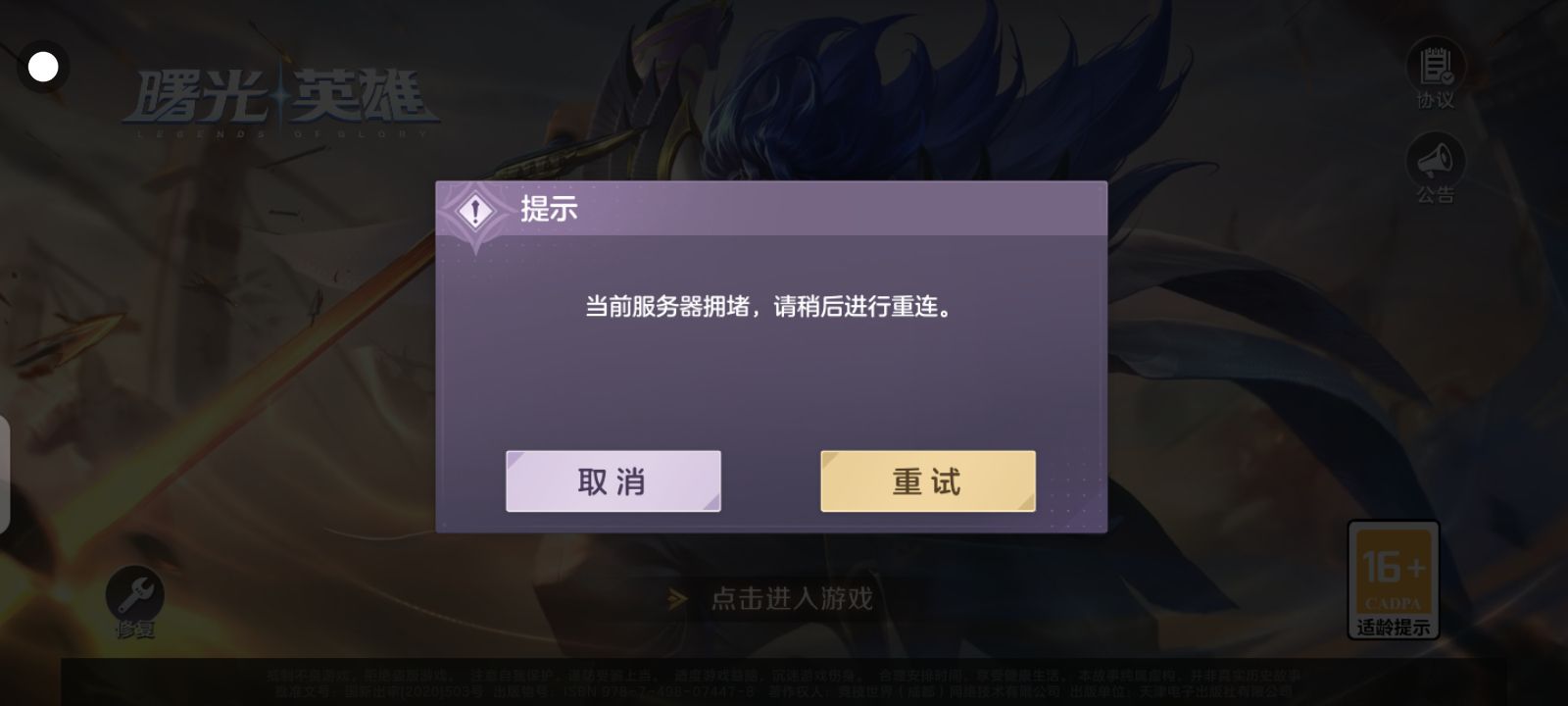This screenshot has width=1568, height=706.
Task: Click the 适龄提示 label
Action: coord(1393,628)
